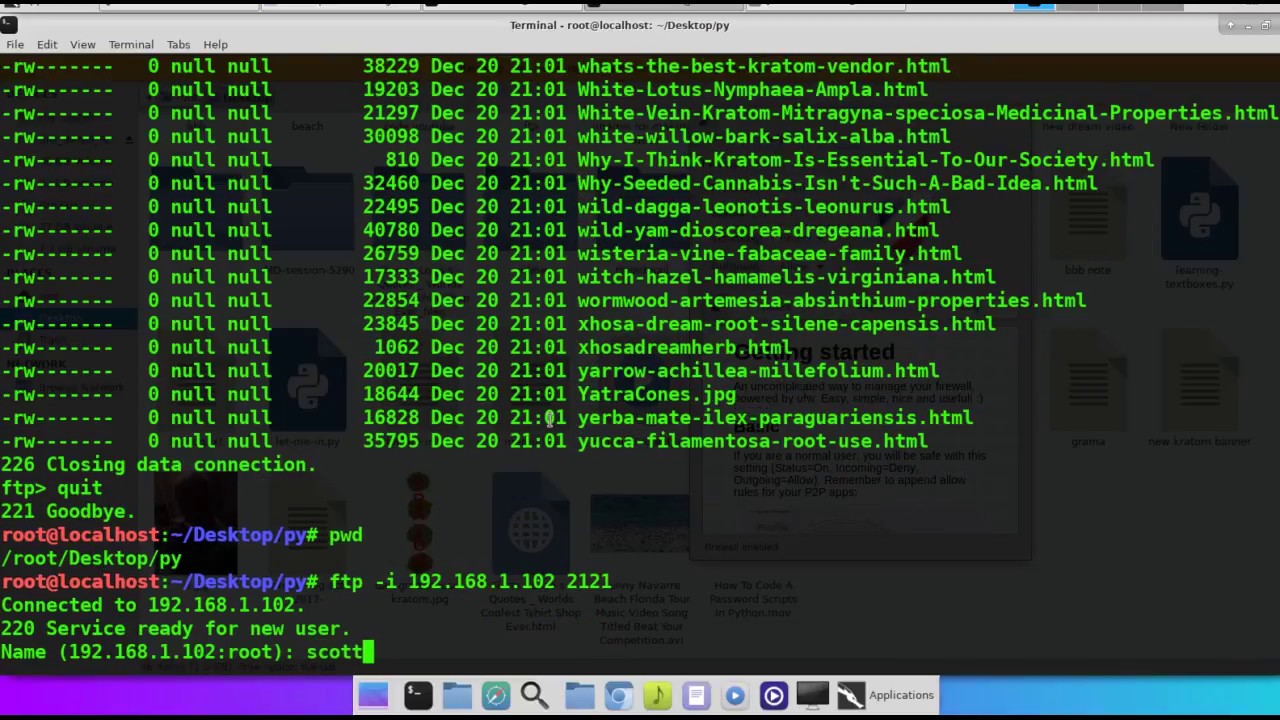The width and height of the screenshot is (1280, 720).
Task: Open the File menu
Action: pos(15,44)
